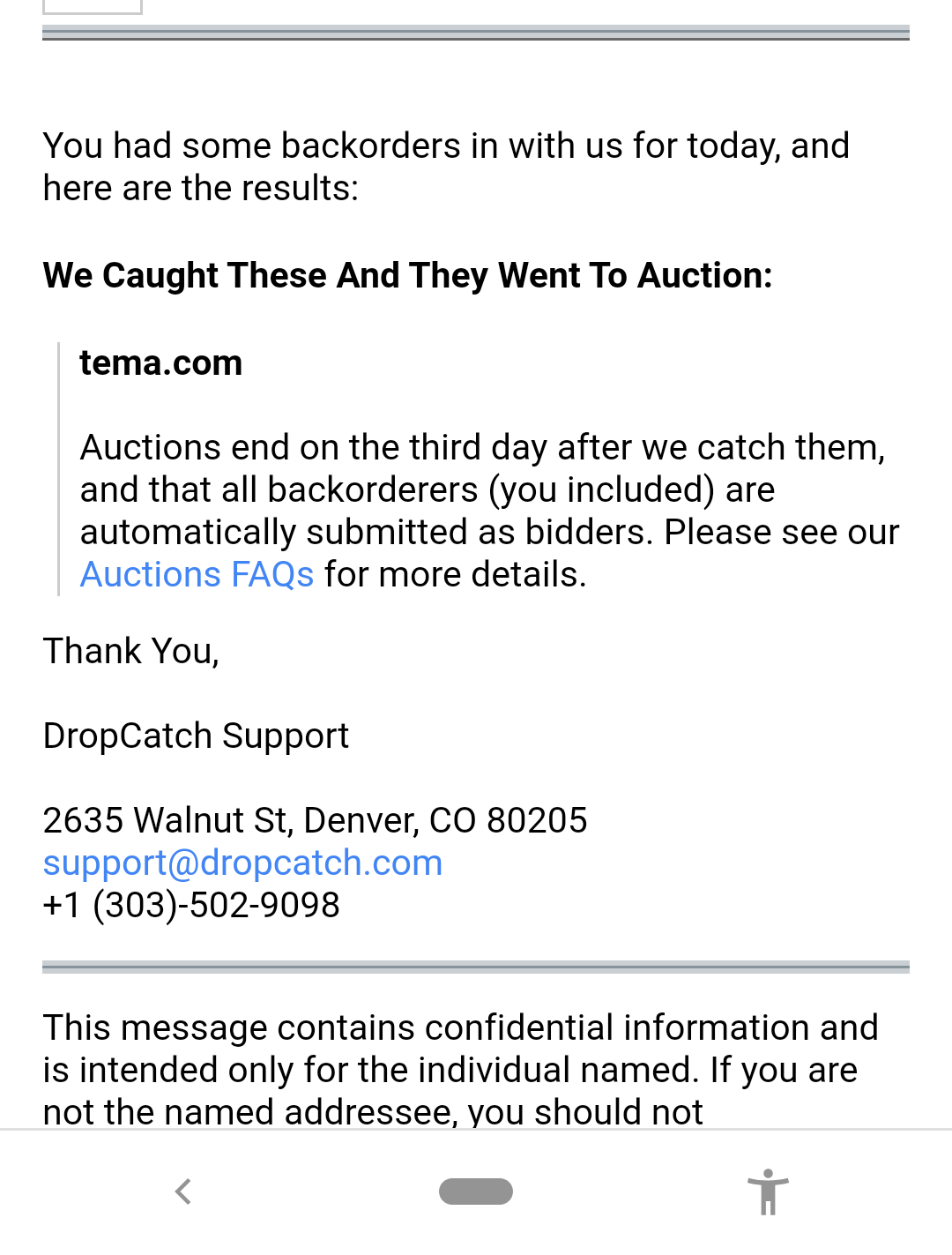Screen dimensions: 952x1255
Task: Tap the backorders results intro paragraph
Action: (445, 167)
